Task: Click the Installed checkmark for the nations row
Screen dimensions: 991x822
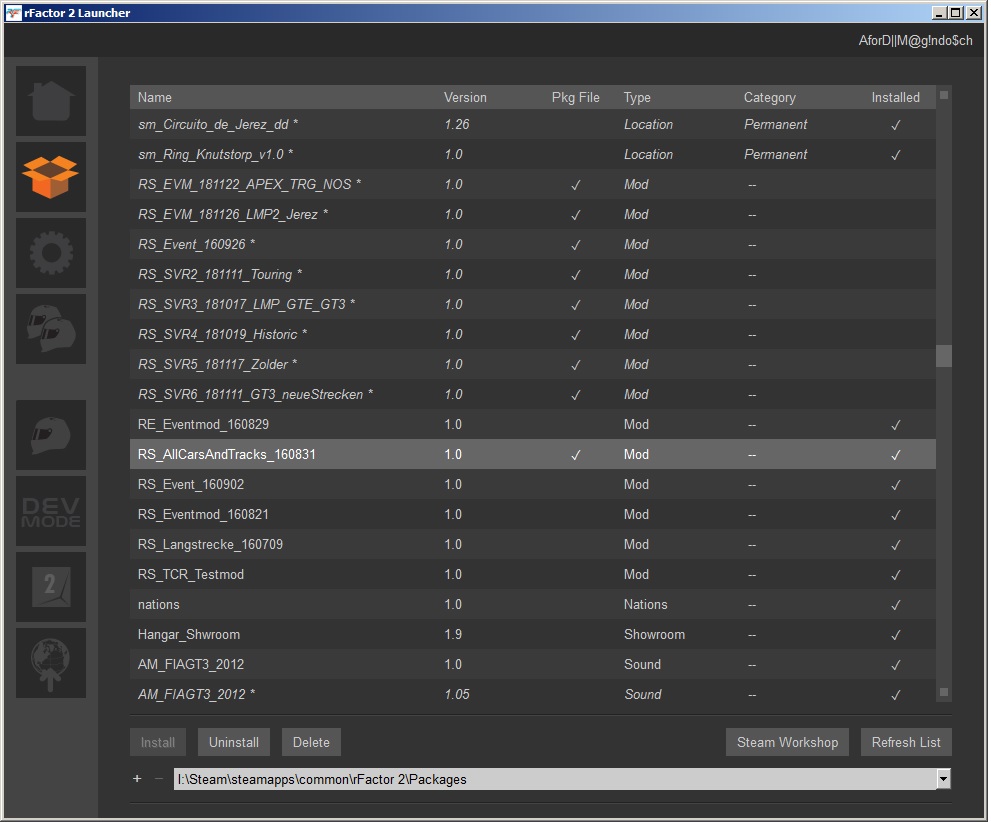Action: coord(895,605)
